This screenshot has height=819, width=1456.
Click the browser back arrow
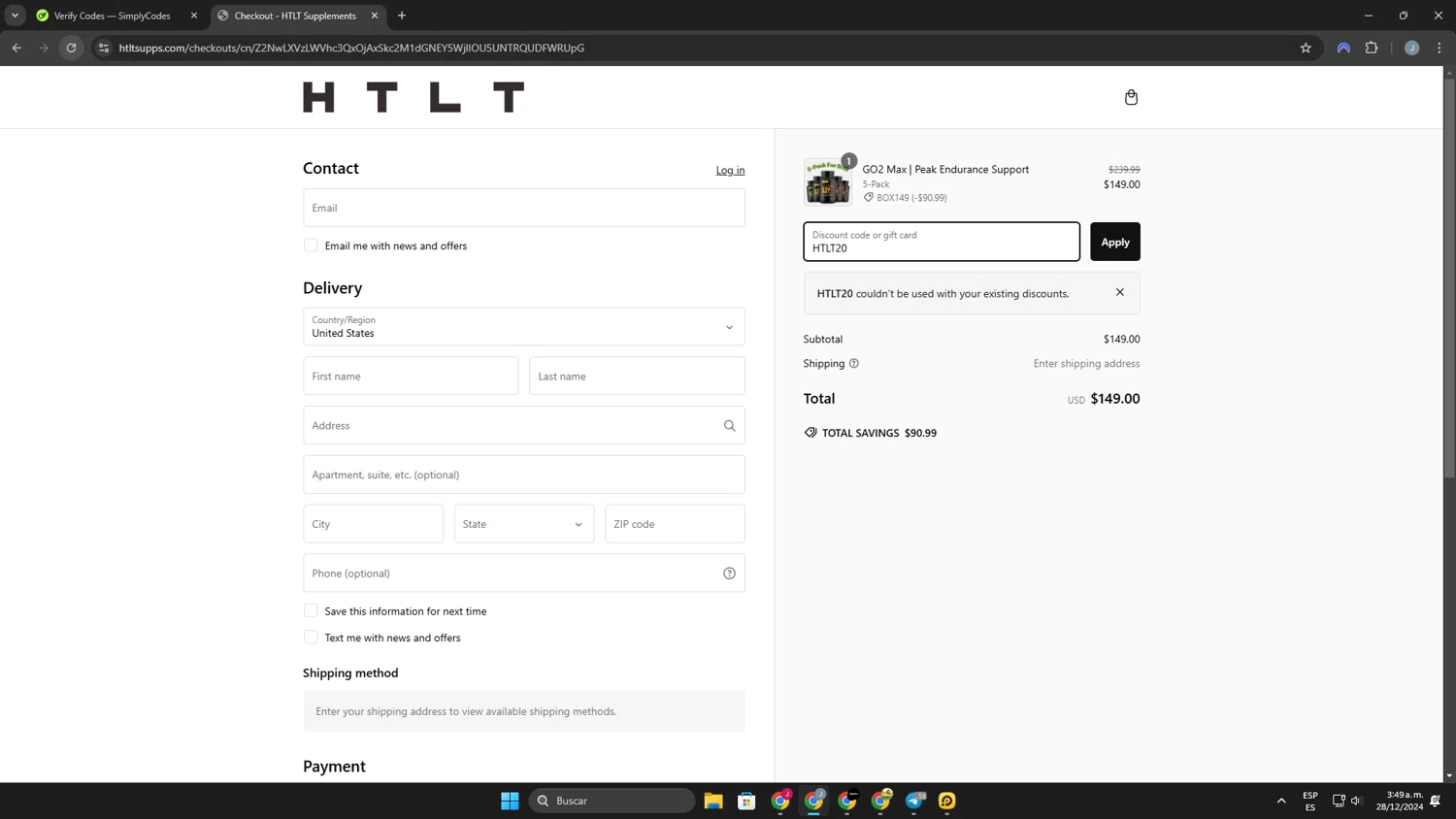(17, 48)
